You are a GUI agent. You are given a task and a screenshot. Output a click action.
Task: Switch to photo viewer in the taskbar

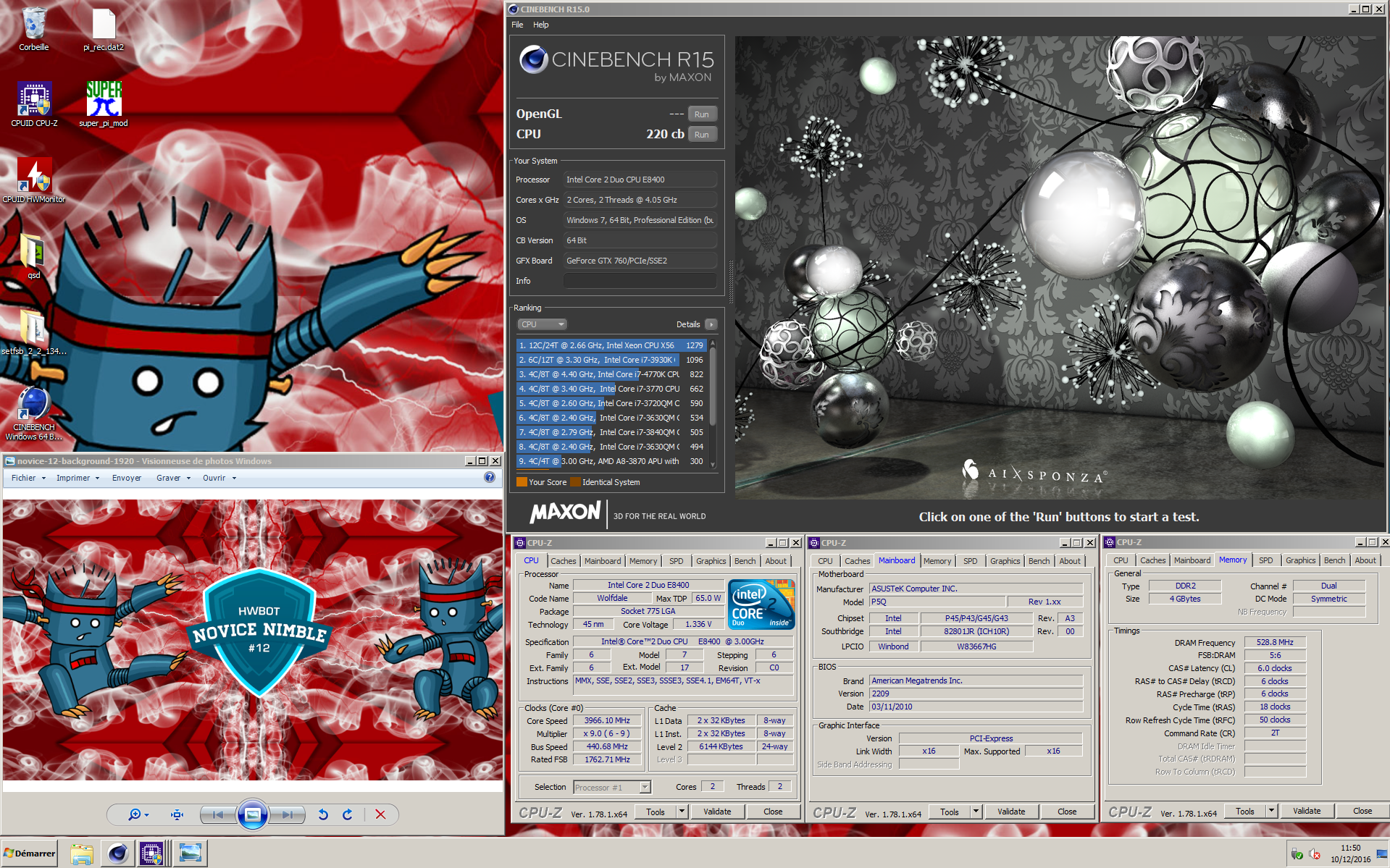pyautogui.click(x=191, y=854)
